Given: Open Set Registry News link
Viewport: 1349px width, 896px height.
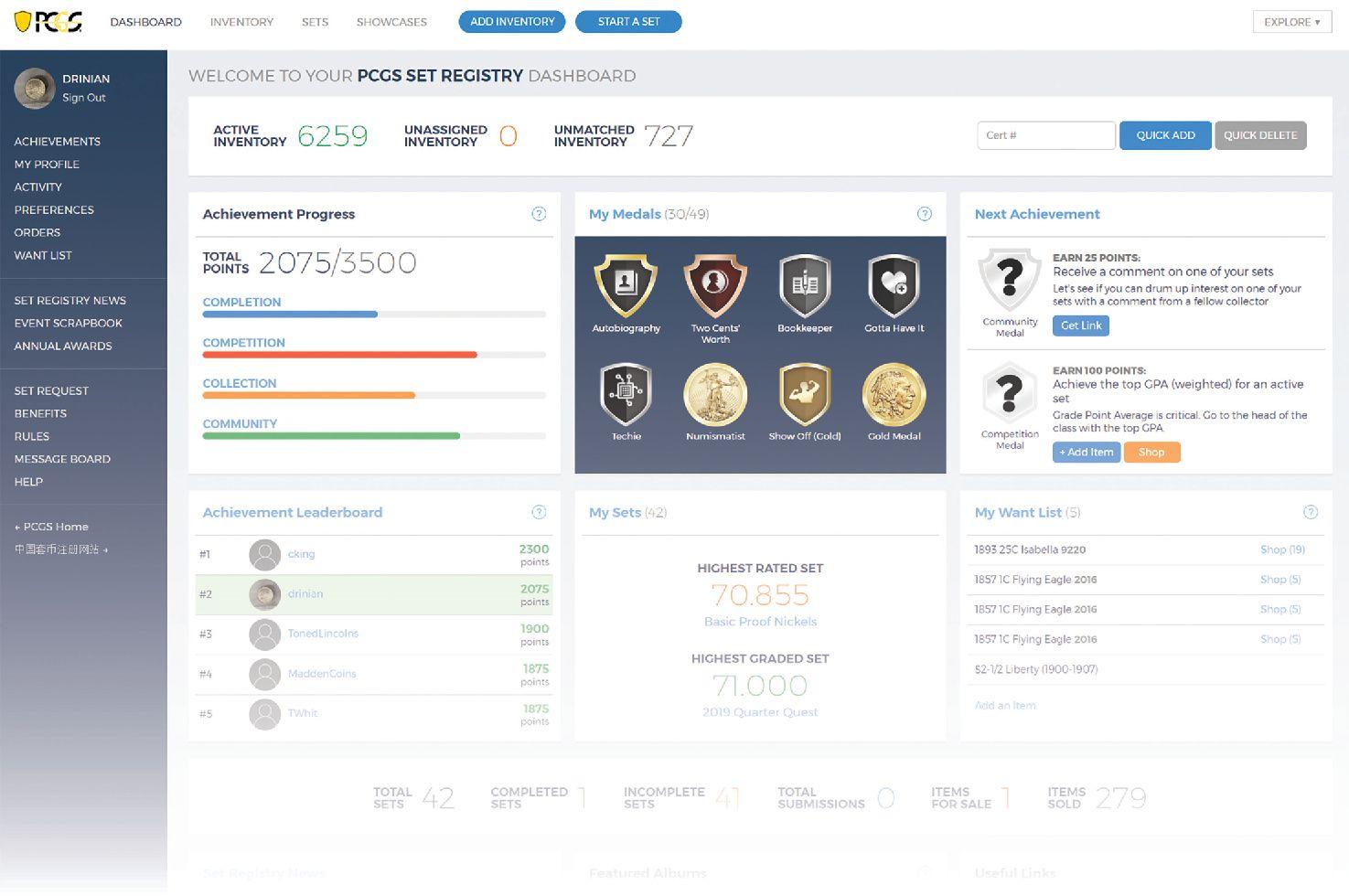Looking at the screenshot, I should click(x=70, y=301).
